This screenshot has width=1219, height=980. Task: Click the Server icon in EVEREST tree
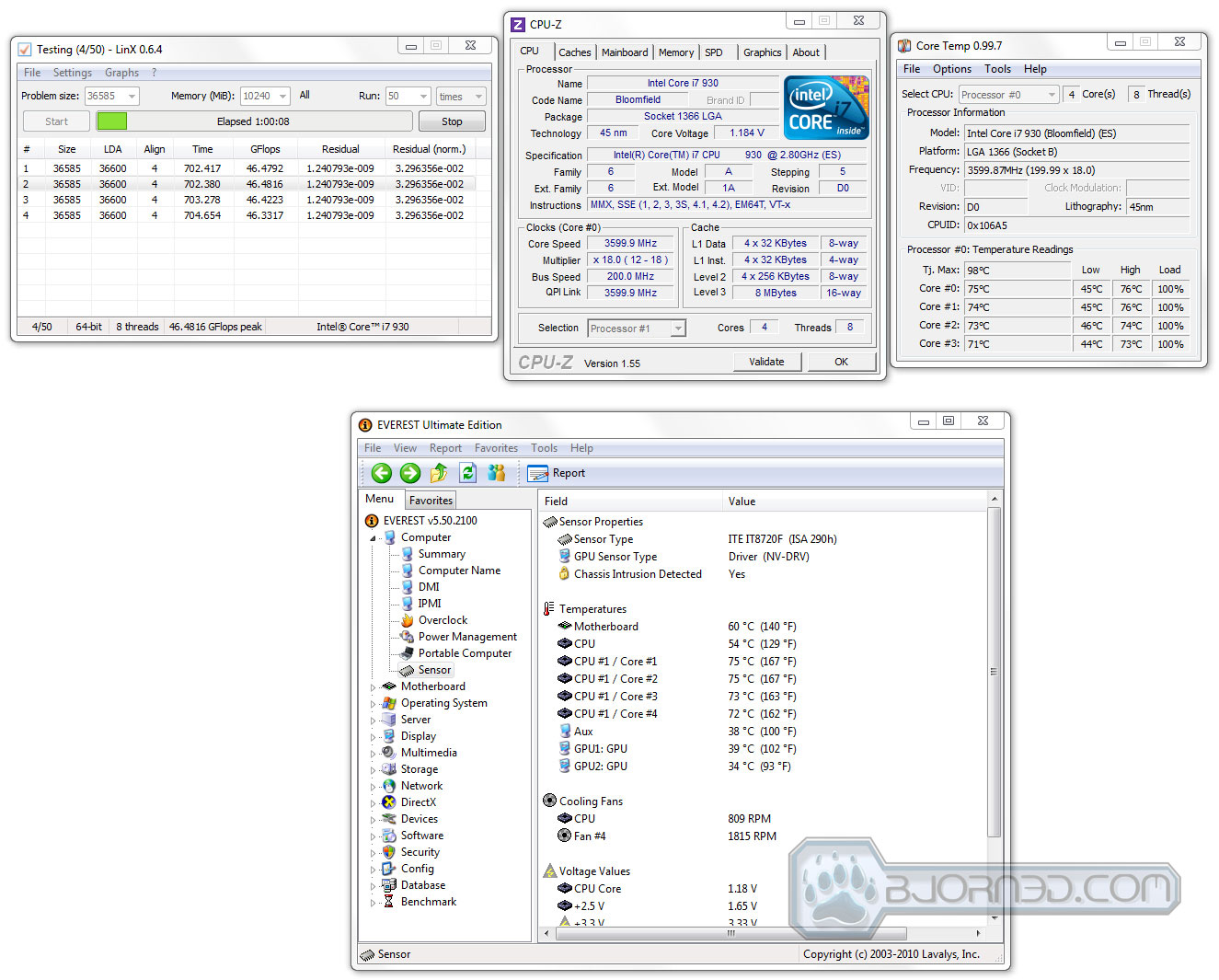389,720
